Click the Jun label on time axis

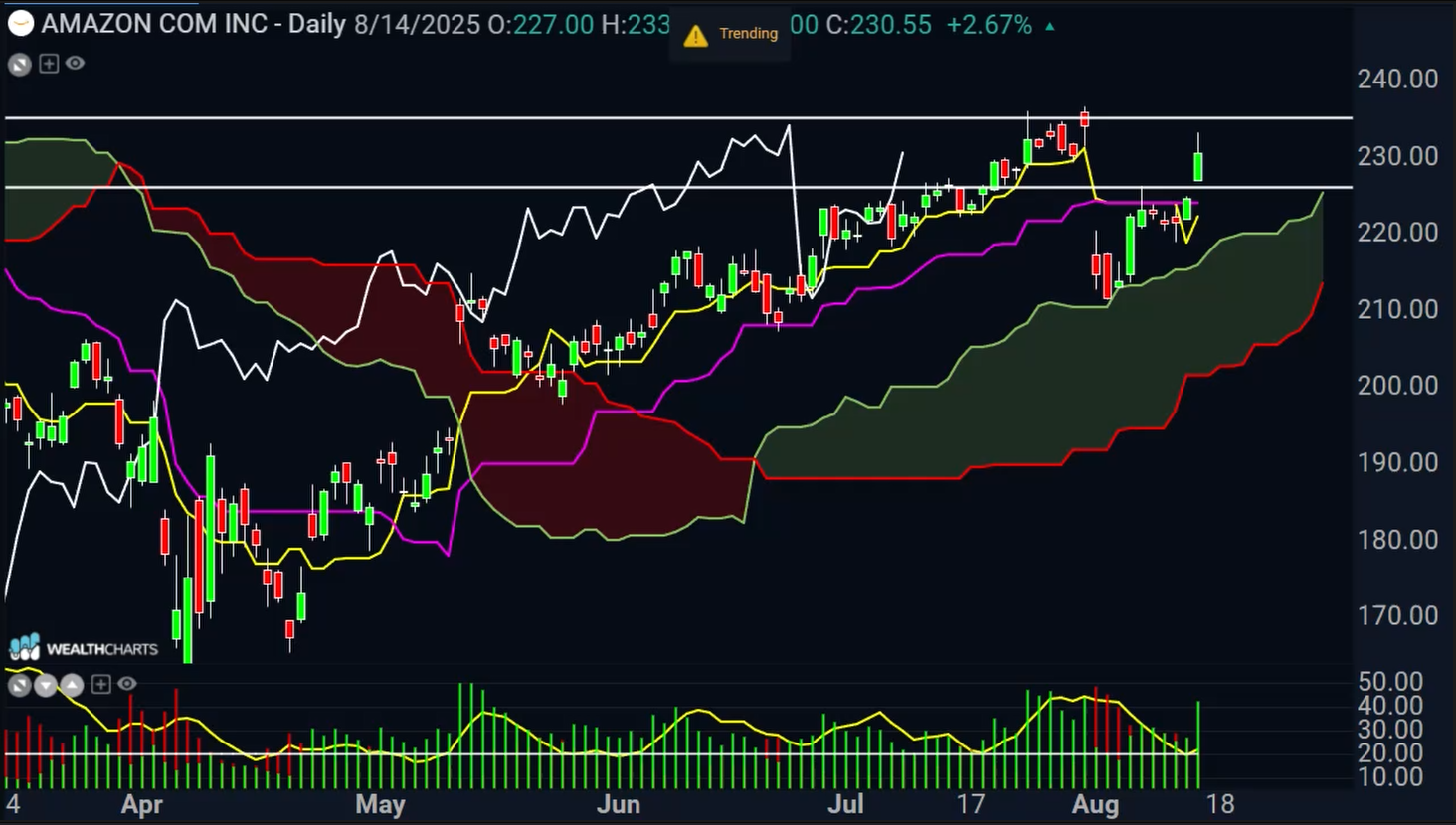pos(618,804)
